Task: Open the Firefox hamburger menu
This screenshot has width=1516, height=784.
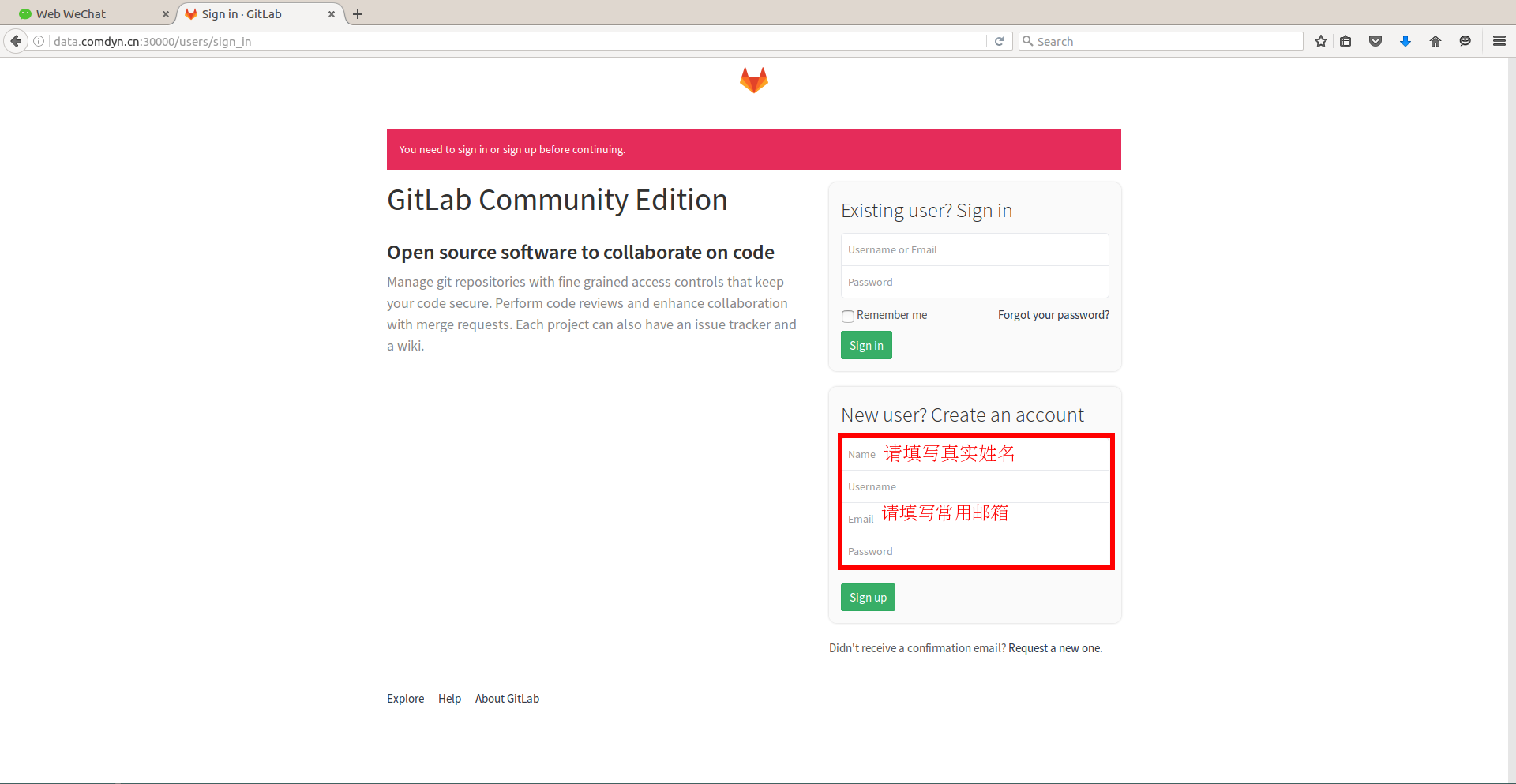Action: coord(1499,41)
